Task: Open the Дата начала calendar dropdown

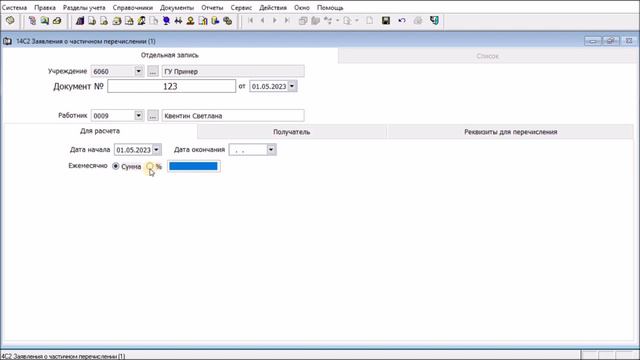Action: (x=156, y=150)
